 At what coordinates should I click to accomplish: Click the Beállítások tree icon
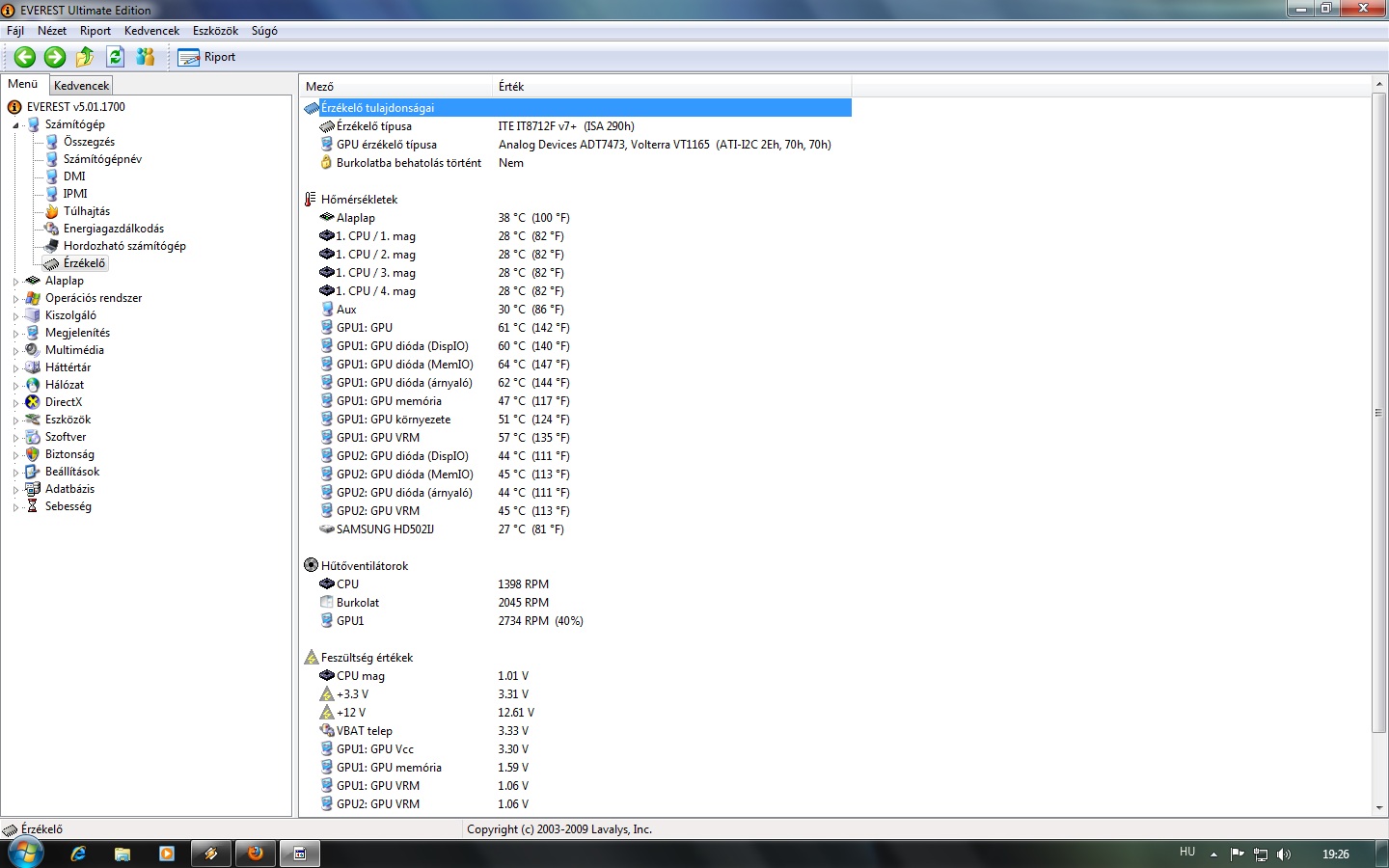click(33, 472)
